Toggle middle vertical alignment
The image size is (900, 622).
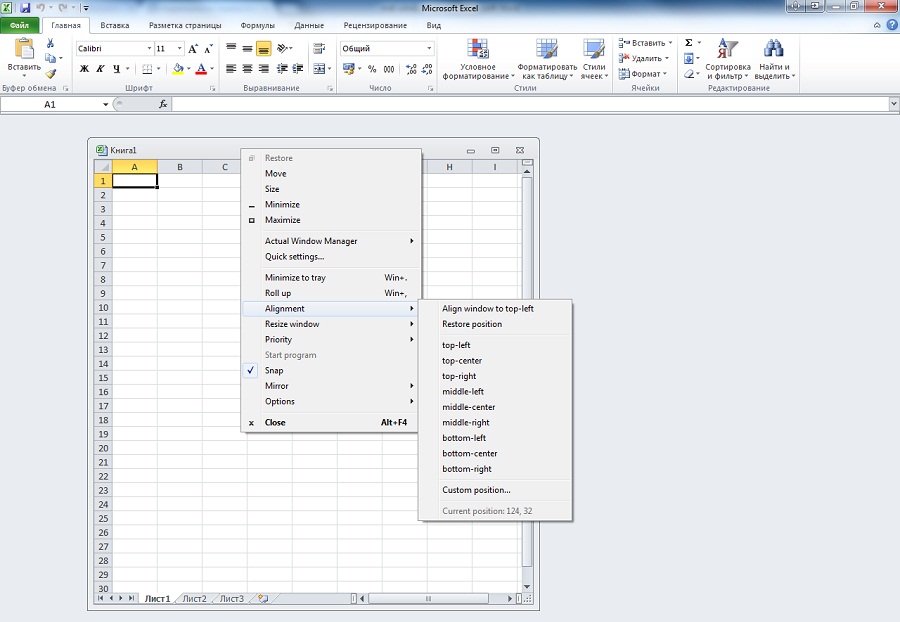(247, 49)
